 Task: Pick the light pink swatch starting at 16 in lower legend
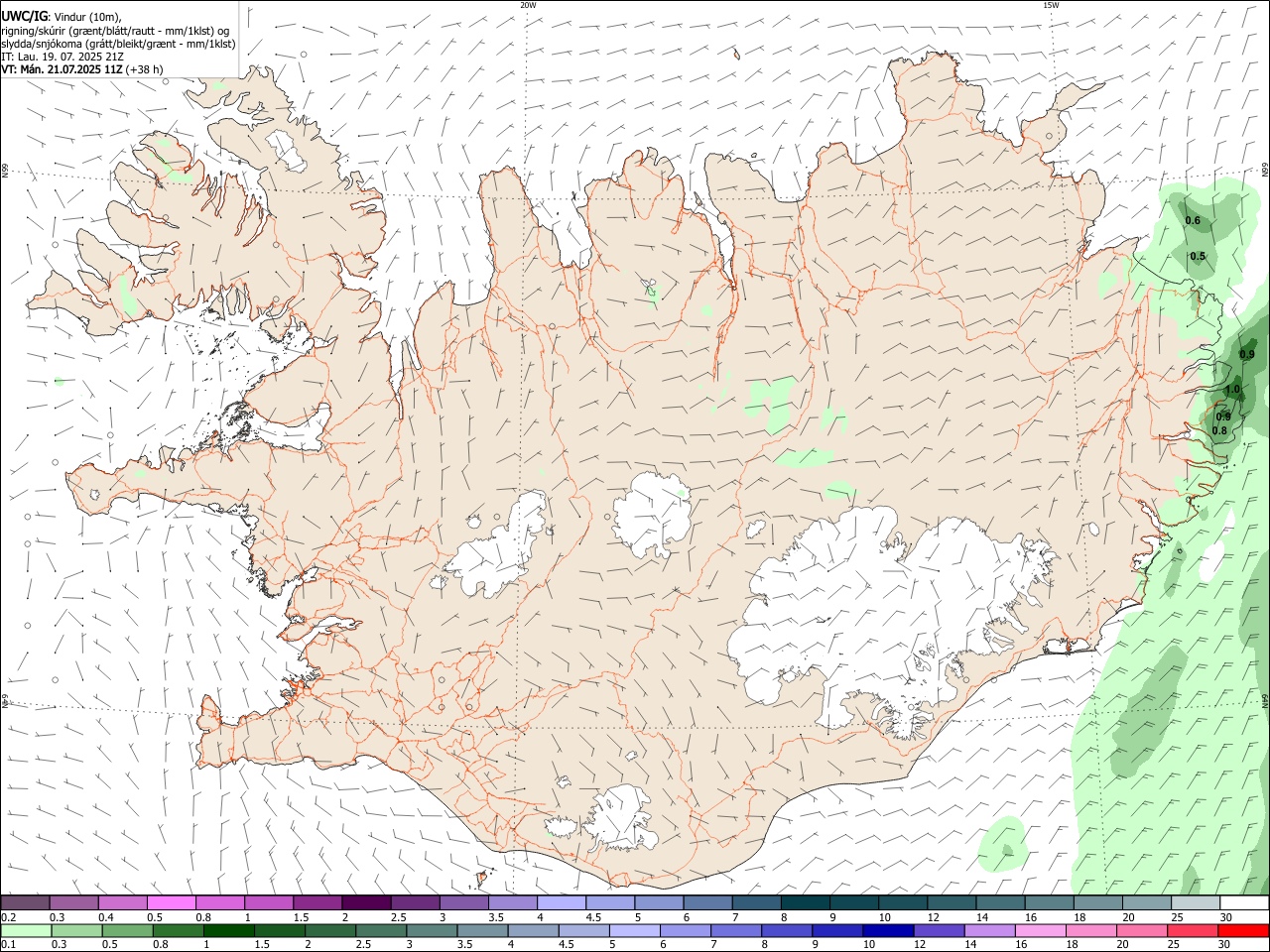click(1040, 931)
